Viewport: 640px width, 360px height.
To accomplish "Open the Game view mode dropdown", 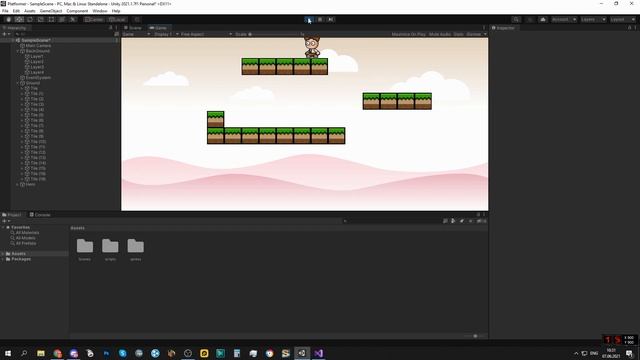I will click(x=136, y=34).
